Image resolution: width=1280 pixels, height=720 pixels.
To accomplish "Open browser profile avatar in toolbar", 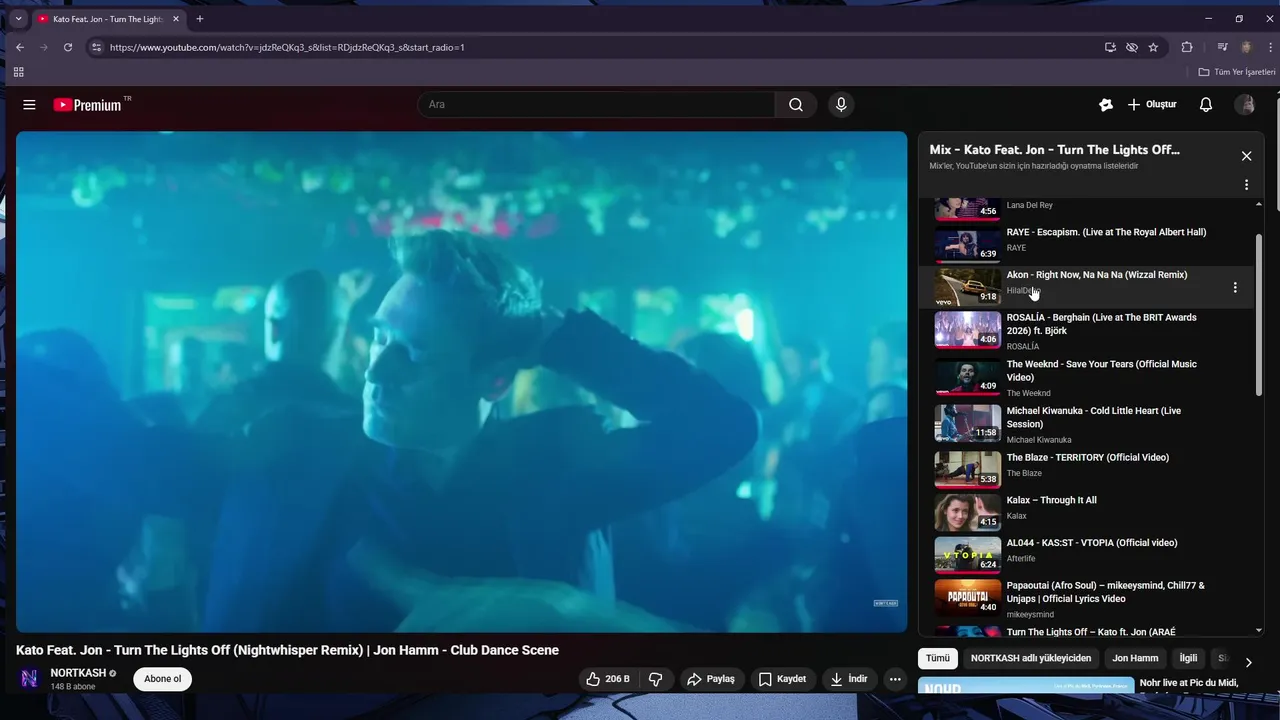I will point(1246,47).
